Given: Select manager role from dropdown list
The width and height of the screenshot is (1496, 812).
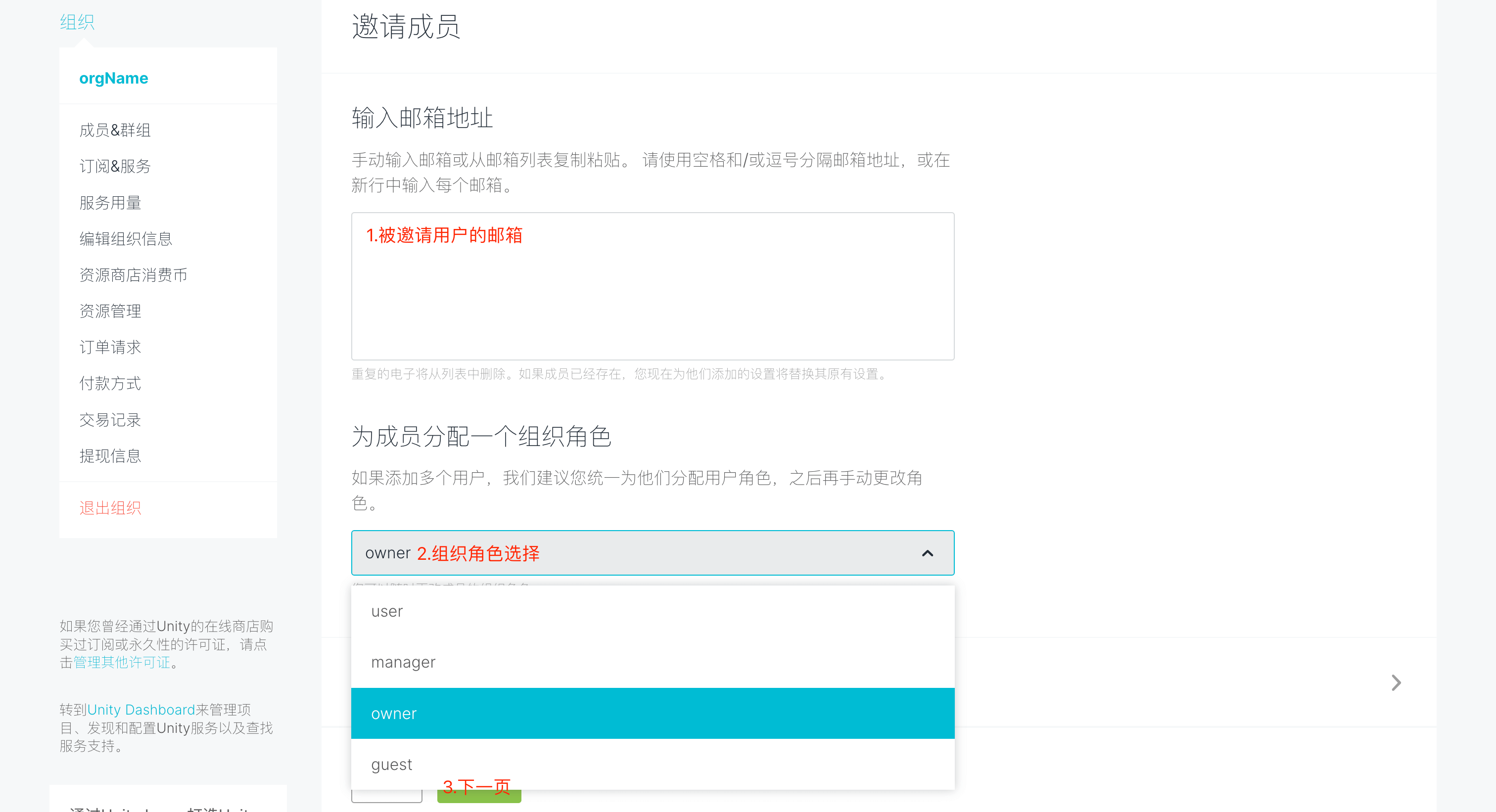Looking at the screenshot, I should click(403, 662).
